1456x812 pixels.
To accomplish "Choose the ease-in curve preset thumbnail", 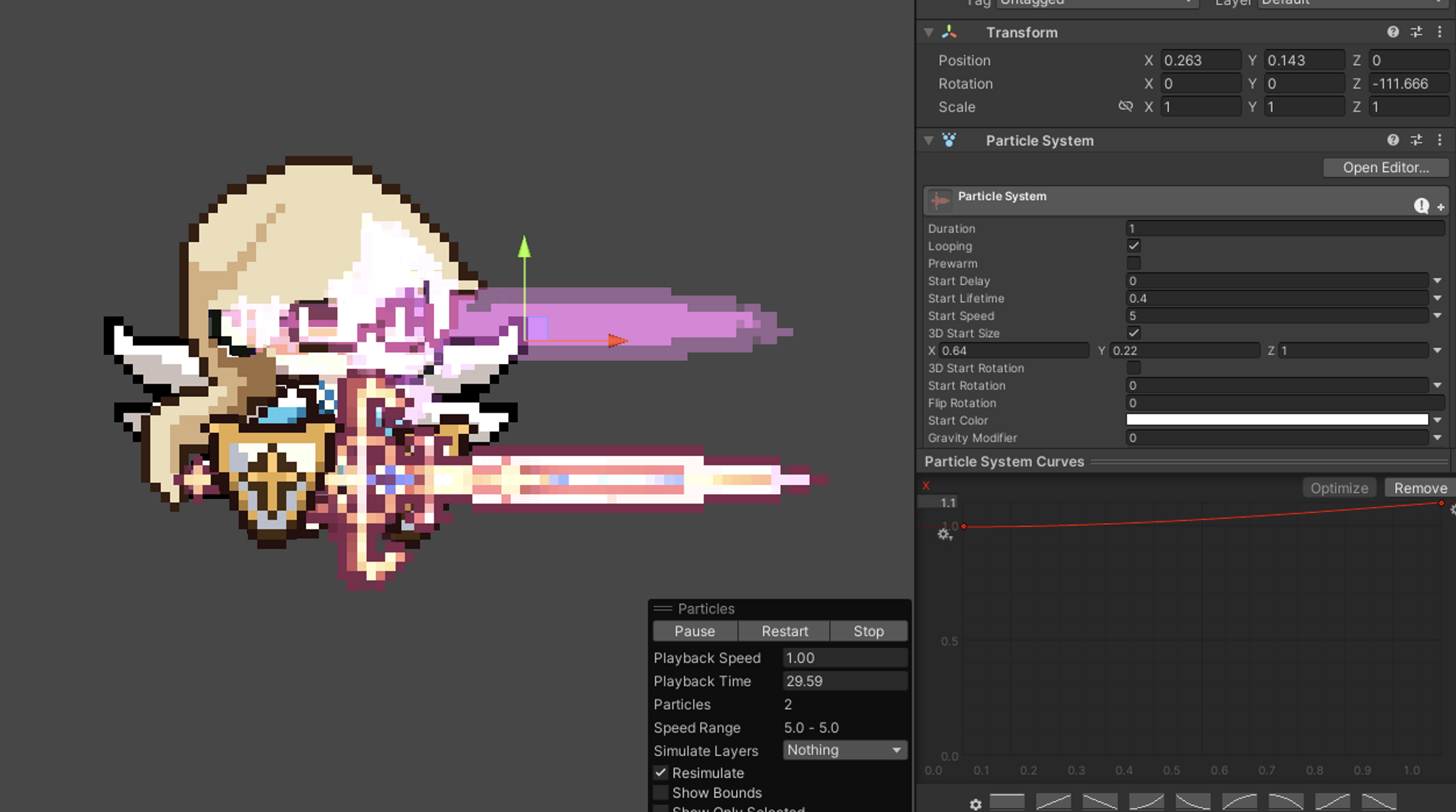I will (x=1147, y=802).
